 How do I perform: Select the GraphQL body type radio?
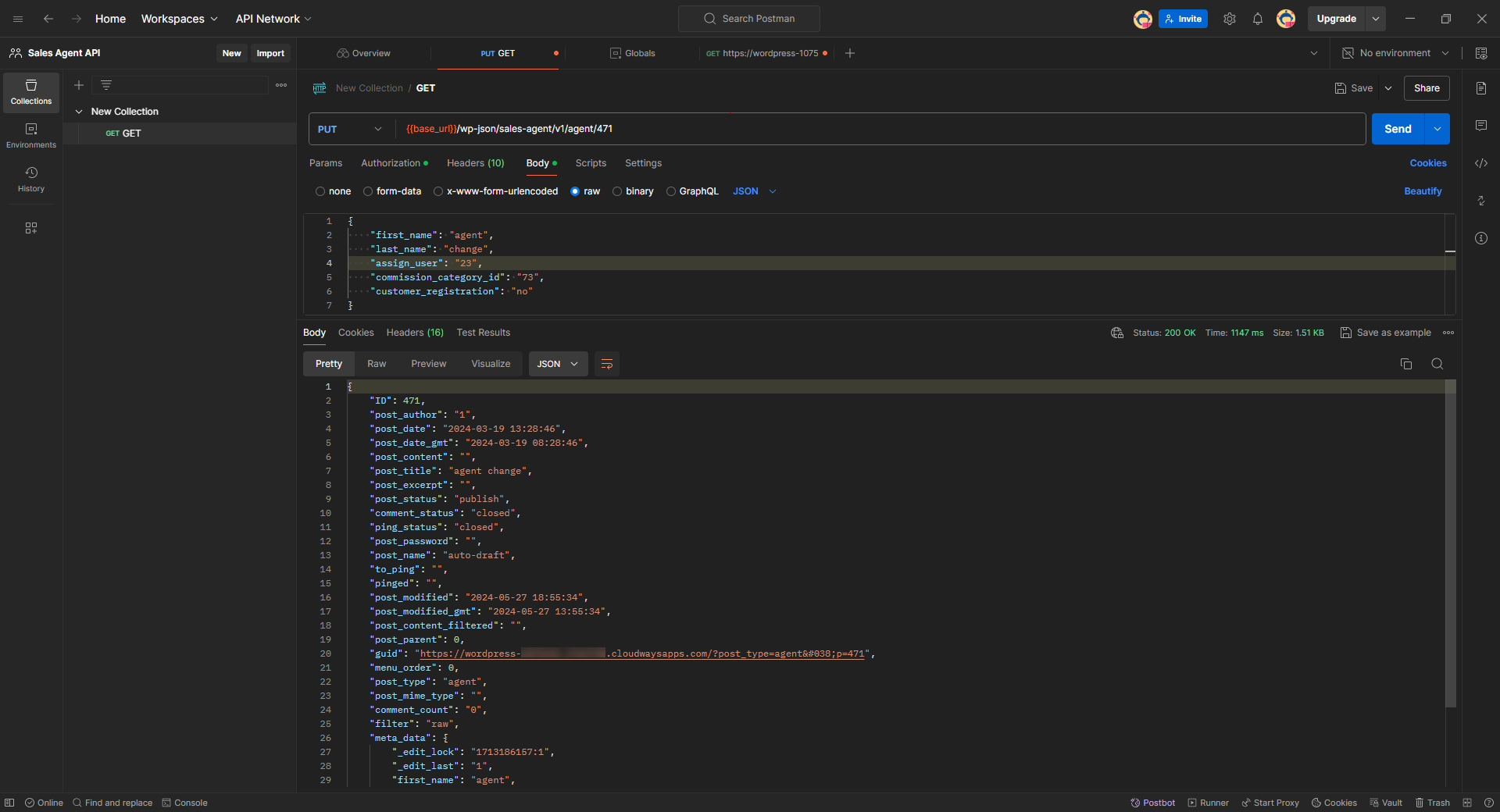coord(671,191)
